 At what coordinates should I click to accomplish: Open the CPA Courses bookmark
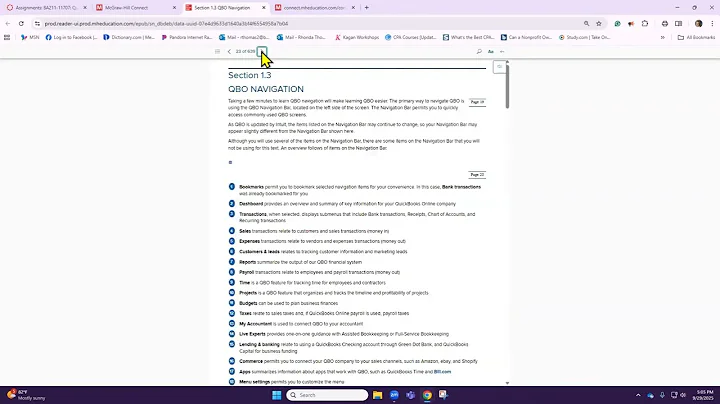(411, 37)
